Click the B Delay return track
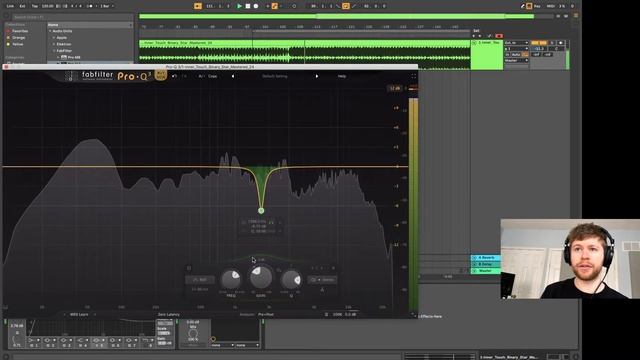640x360 pixels. [x=486, y=264]
